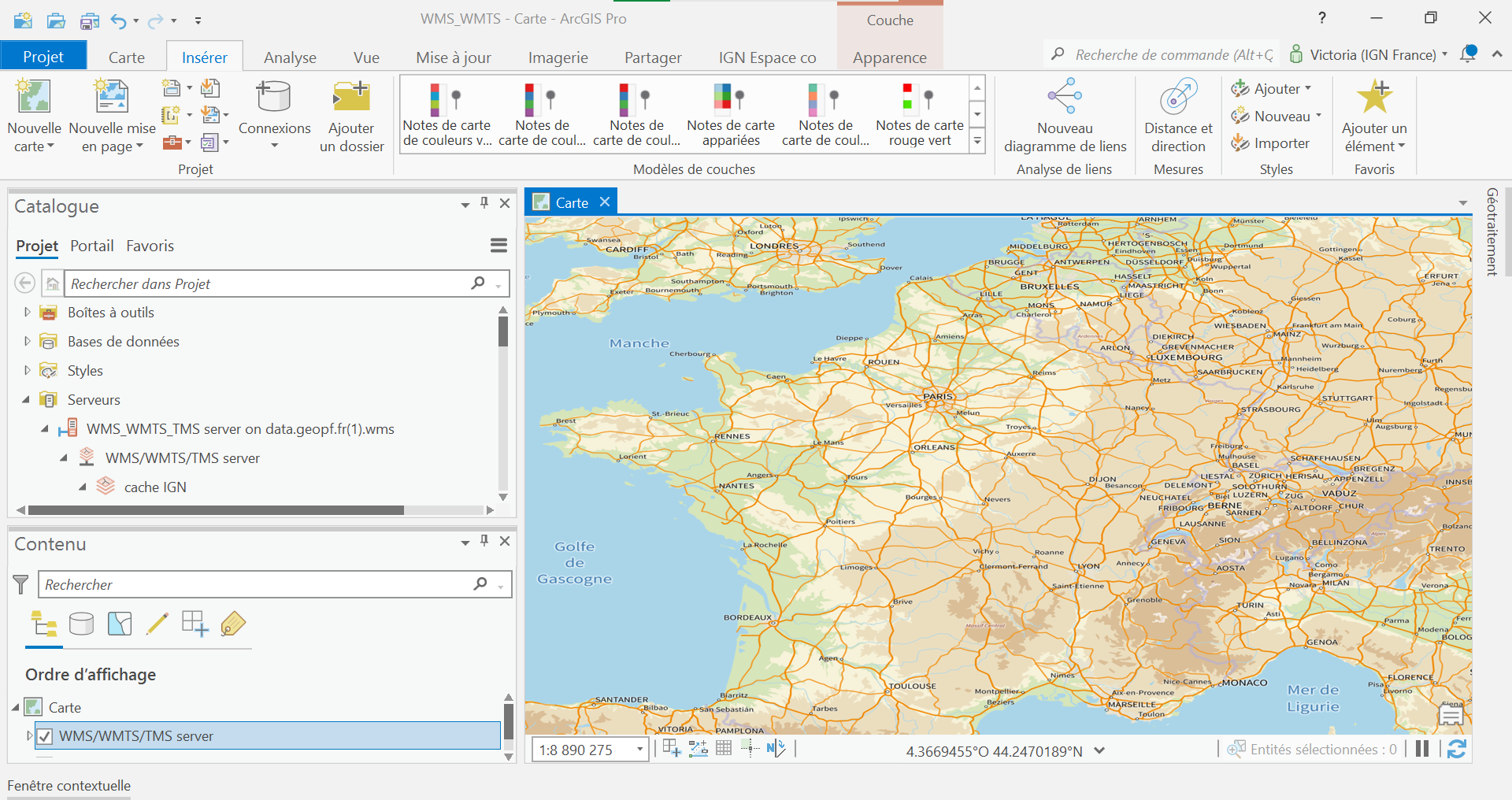This screenshot has width=1512, height=800.
Task: Click the Nouvelle mise en page icon
Action: (x=112, y=97)
